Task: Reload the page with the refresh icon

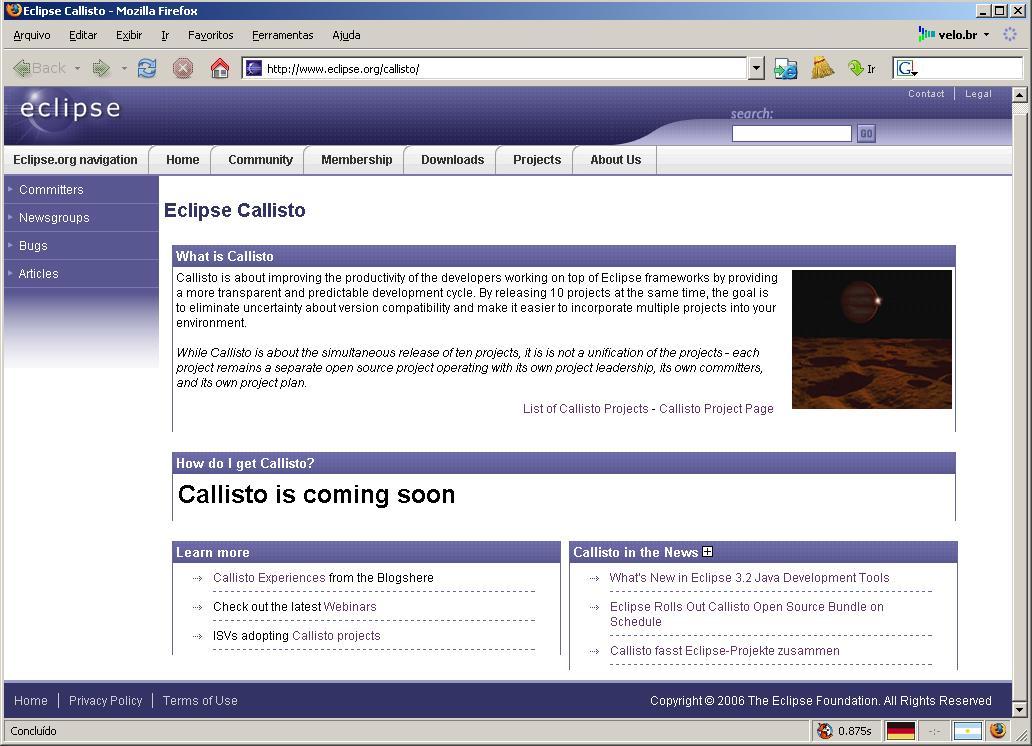Action: click(147, 68)
